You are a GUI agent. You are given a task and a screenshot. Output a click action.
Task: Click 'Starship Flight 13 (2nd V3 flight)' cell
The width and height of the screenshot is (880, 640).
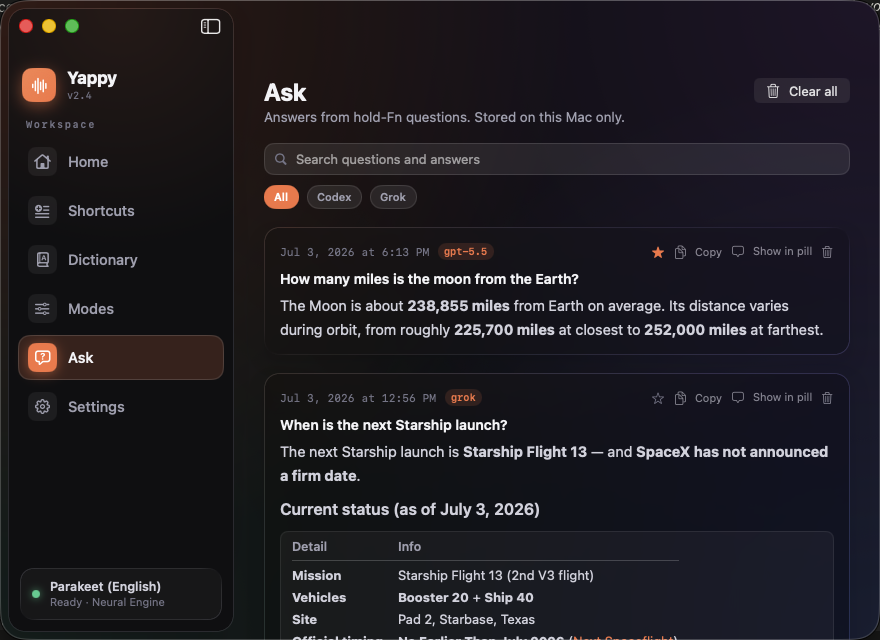pyautogui.click(x=496, y=575)
